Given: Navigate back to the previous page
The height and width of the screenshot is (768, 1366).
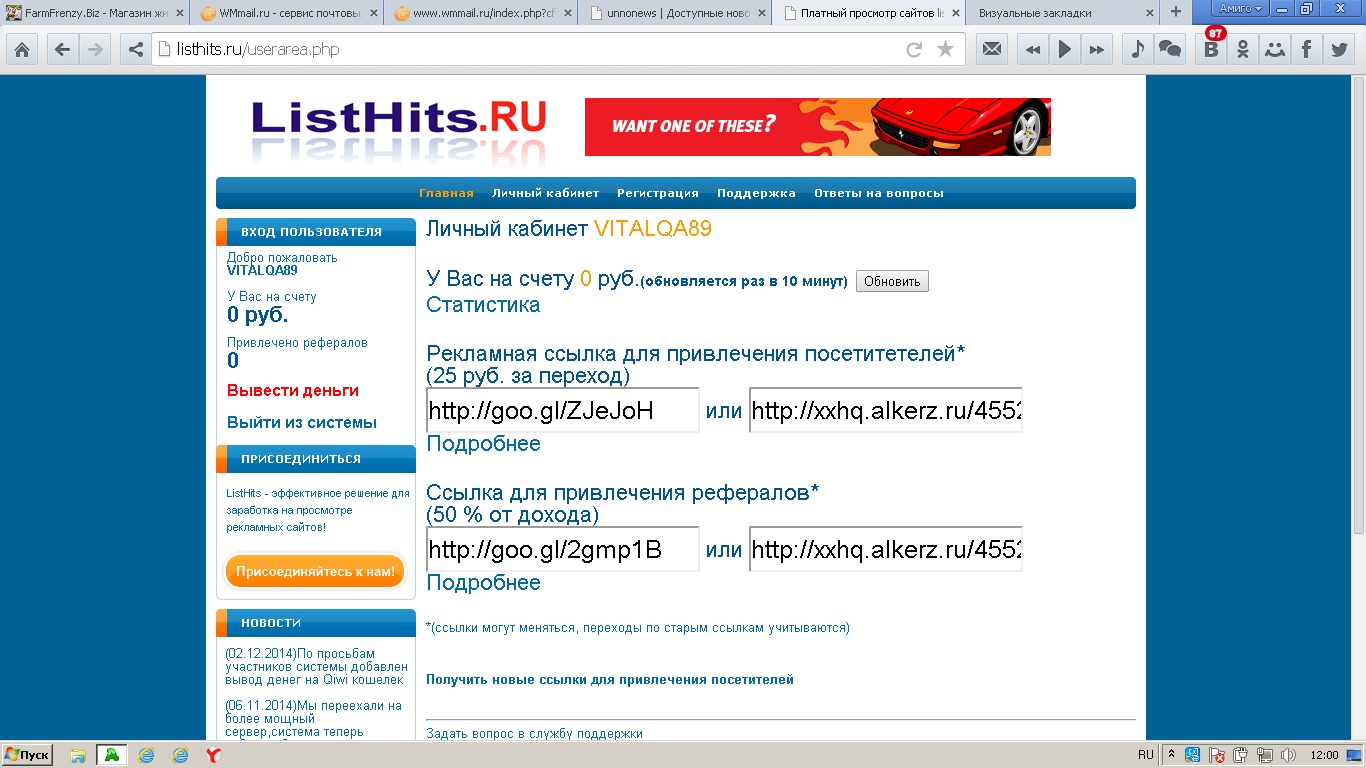Looking at the screenshot, I should [63, 49].
